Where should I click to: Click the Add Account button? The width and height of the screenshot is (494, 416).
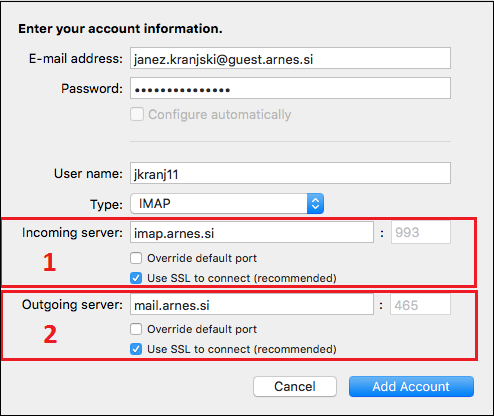coord(411,387)
